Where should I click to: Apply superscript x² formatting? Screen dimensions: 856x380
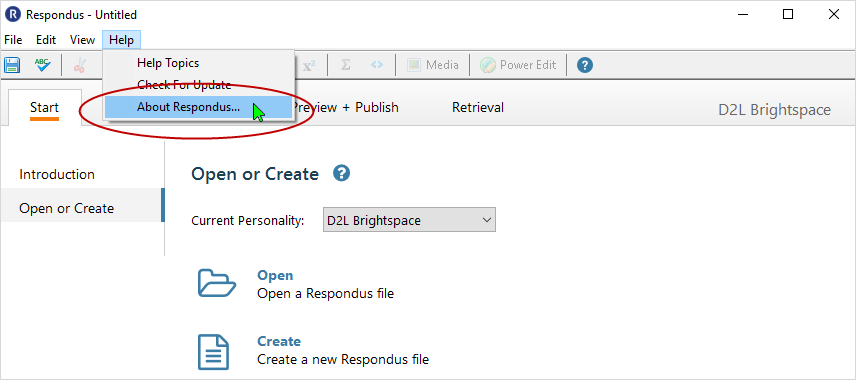[309, 65]
